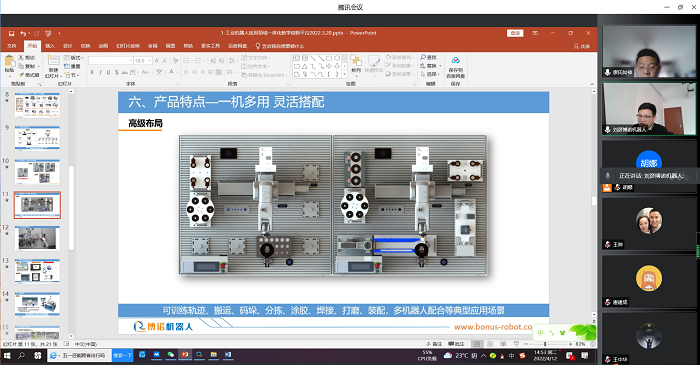700x365 pixels.
Task: Click the New Slide icon
Action: coord(53,61)
